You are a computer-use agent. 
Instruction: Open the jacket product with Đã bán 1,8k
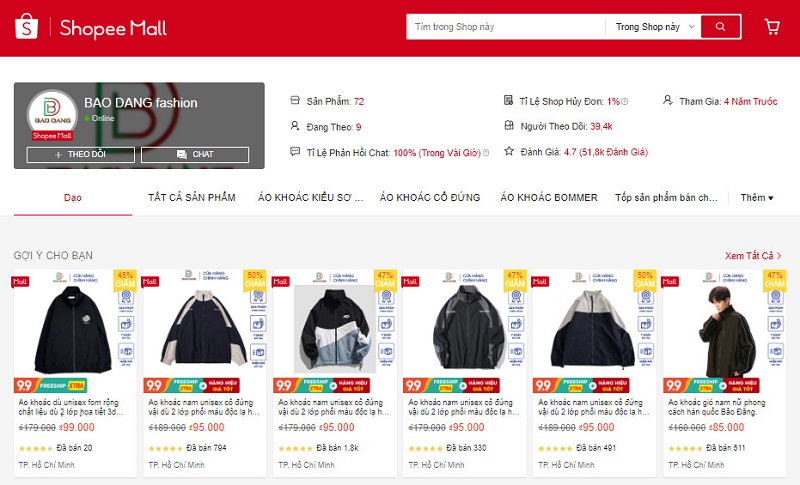pyautogui.click(x=335, y=373)
